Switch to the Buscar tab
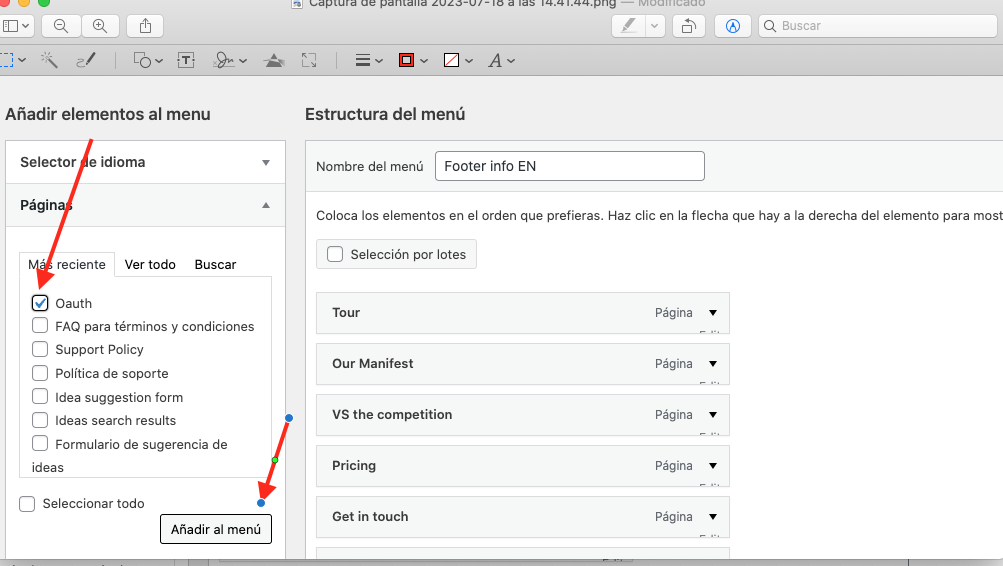 215,265
